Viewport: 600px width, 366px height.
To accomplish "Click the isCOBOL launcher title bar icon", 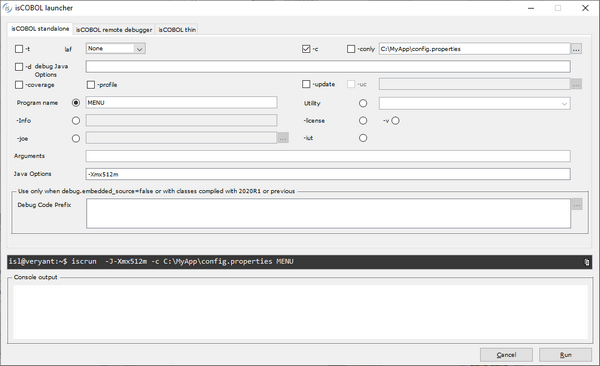I will click(7, 8).
